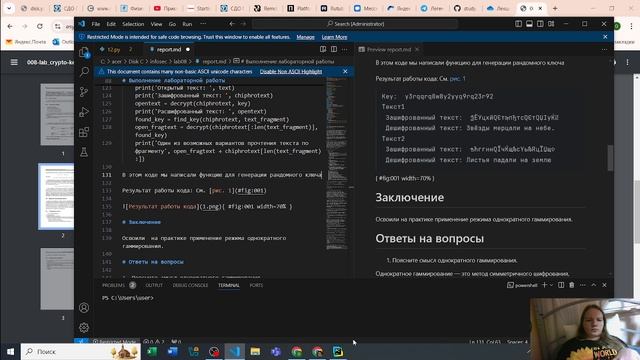Open the Debug Console panel tab
The height and width of the screenshot is (360, 640).
[x=190, y=285]
